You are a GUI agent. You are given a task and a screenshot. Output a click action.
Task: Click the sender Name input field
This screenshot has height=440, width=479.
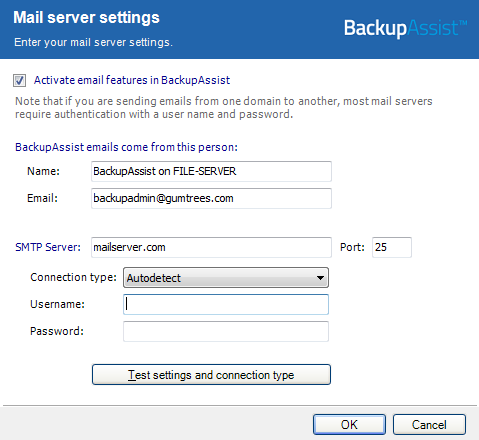211,171
